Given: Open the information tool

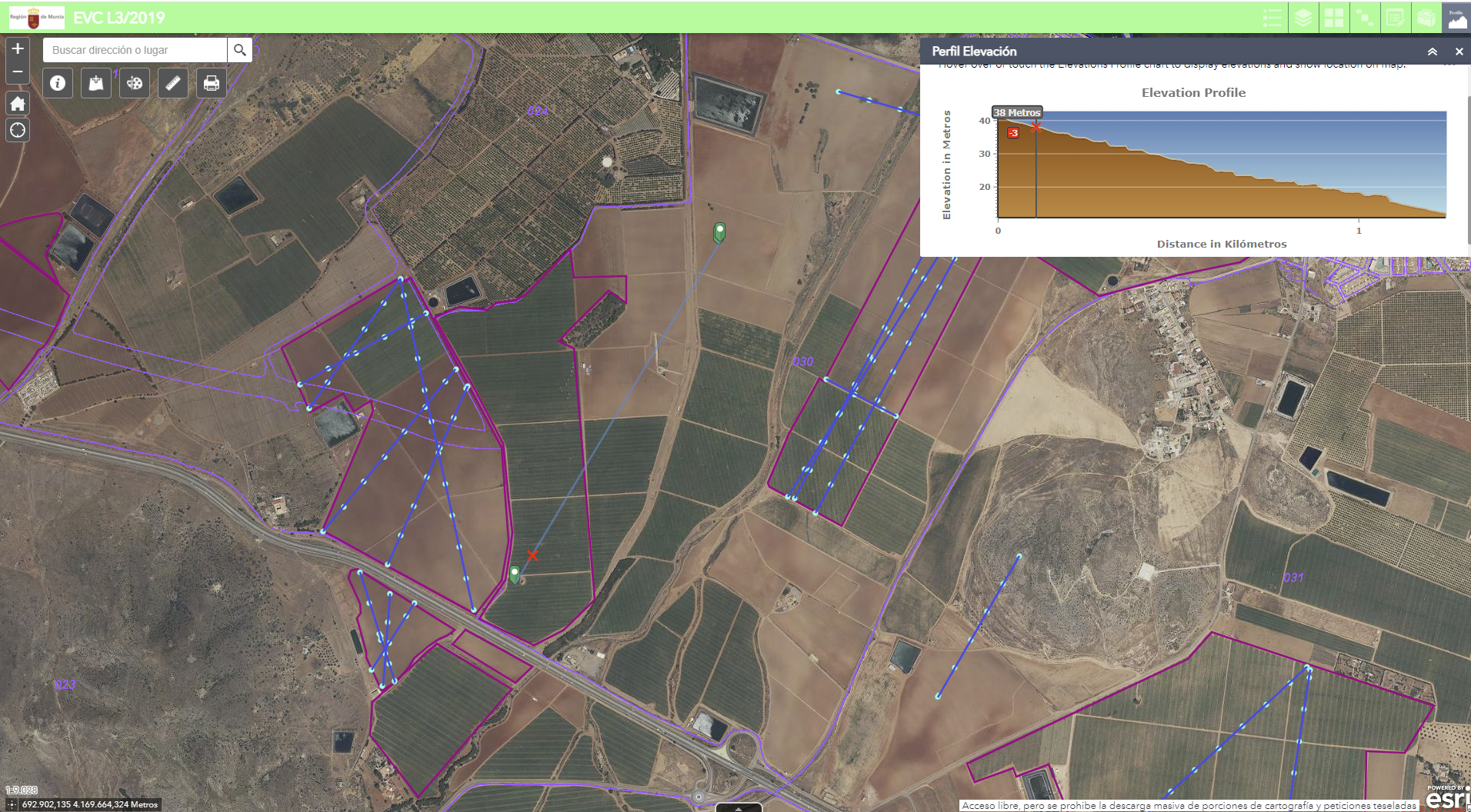Looking at the screenshot, I should [x=58, y=83].
